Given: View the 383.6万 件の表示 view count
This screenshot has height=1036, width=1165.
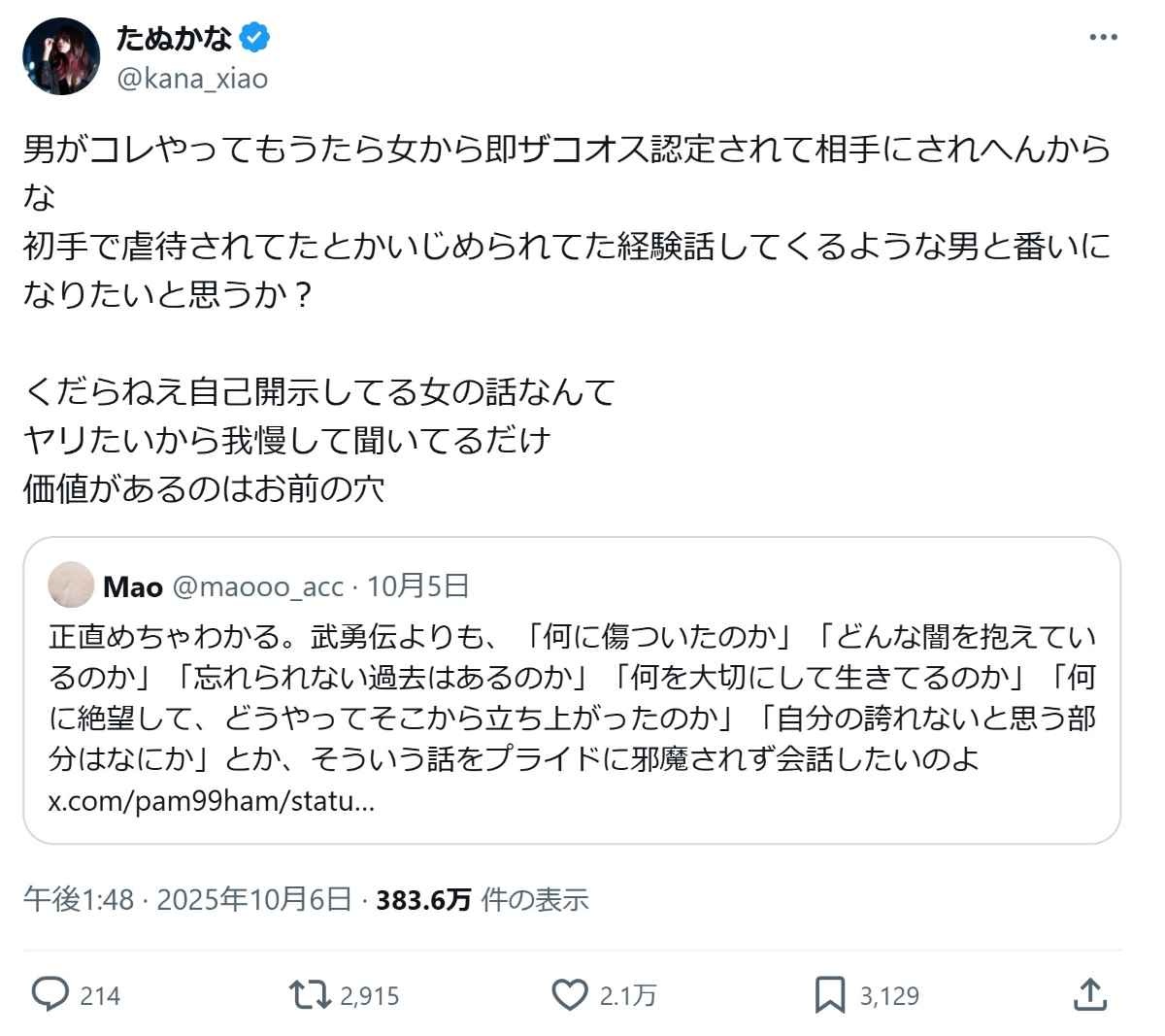Looking at the screenshot, I should (483, 899).
